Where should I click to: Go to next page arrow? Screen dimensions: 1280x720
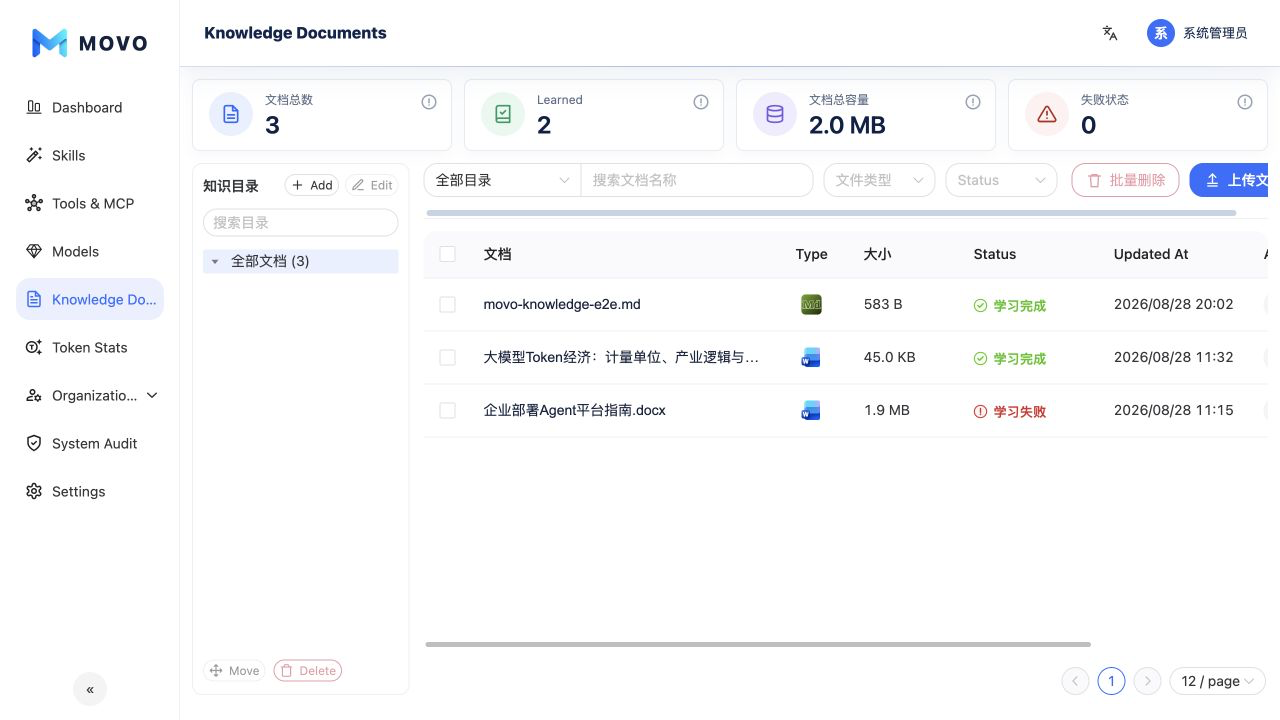[1147, 681]
